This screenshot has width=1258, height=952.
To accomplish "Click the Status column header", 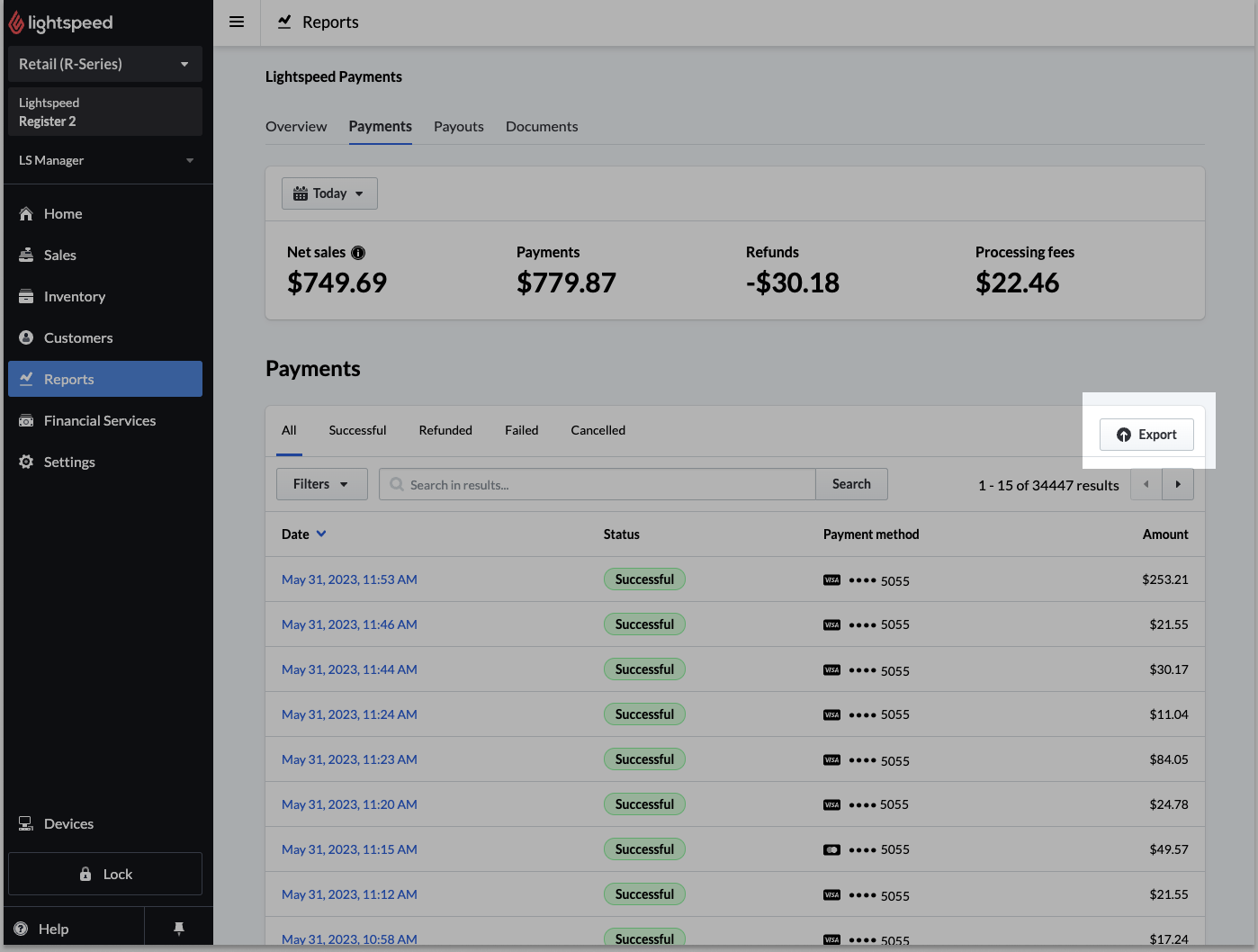I will point(622,534).
